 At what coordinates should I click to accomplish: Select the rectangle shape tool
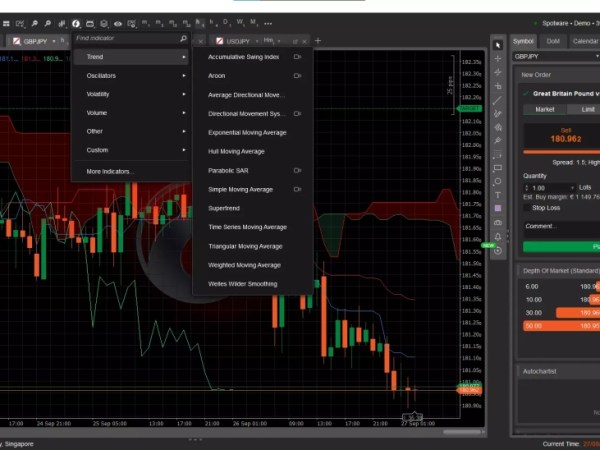(x=497, y=168)
